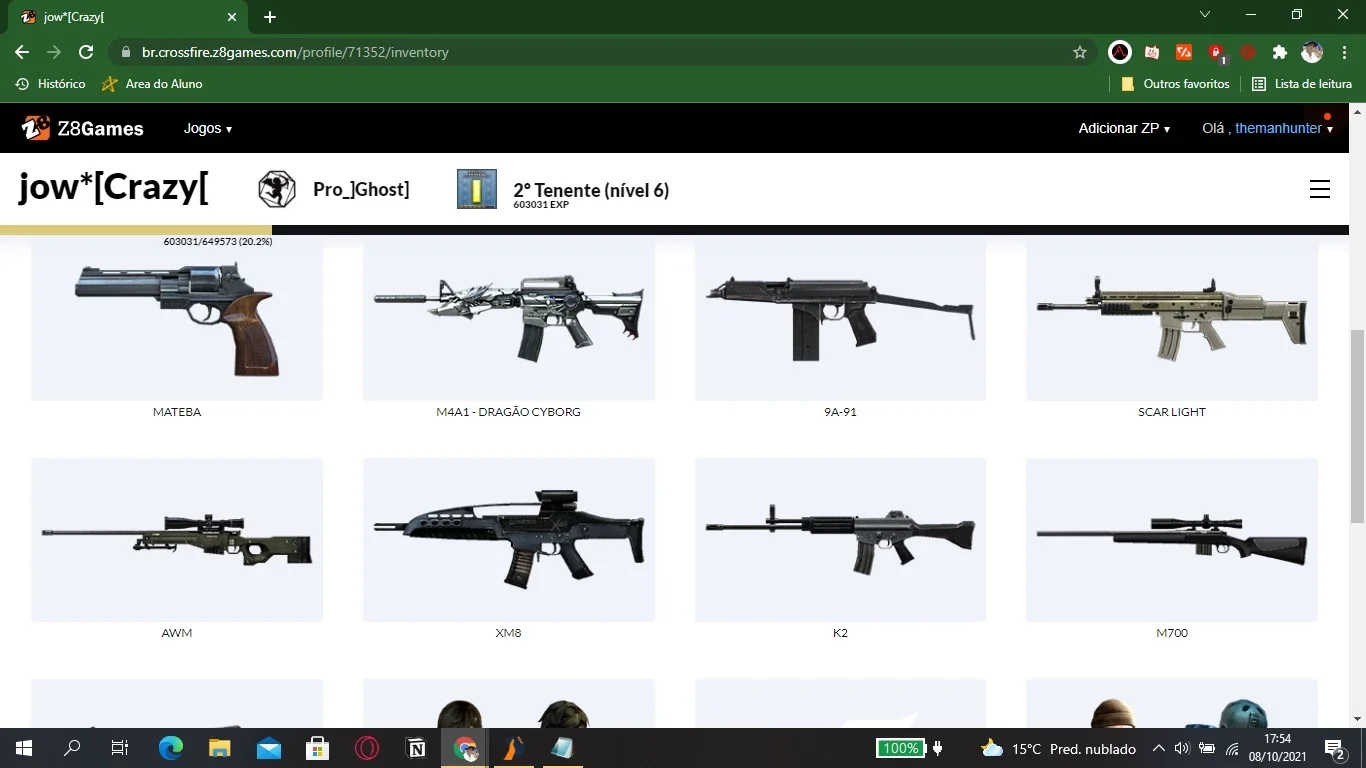Open Notion from the taskbar
Screen dimensions: 1366x768
pyautogui.click(x=416, y=748)
